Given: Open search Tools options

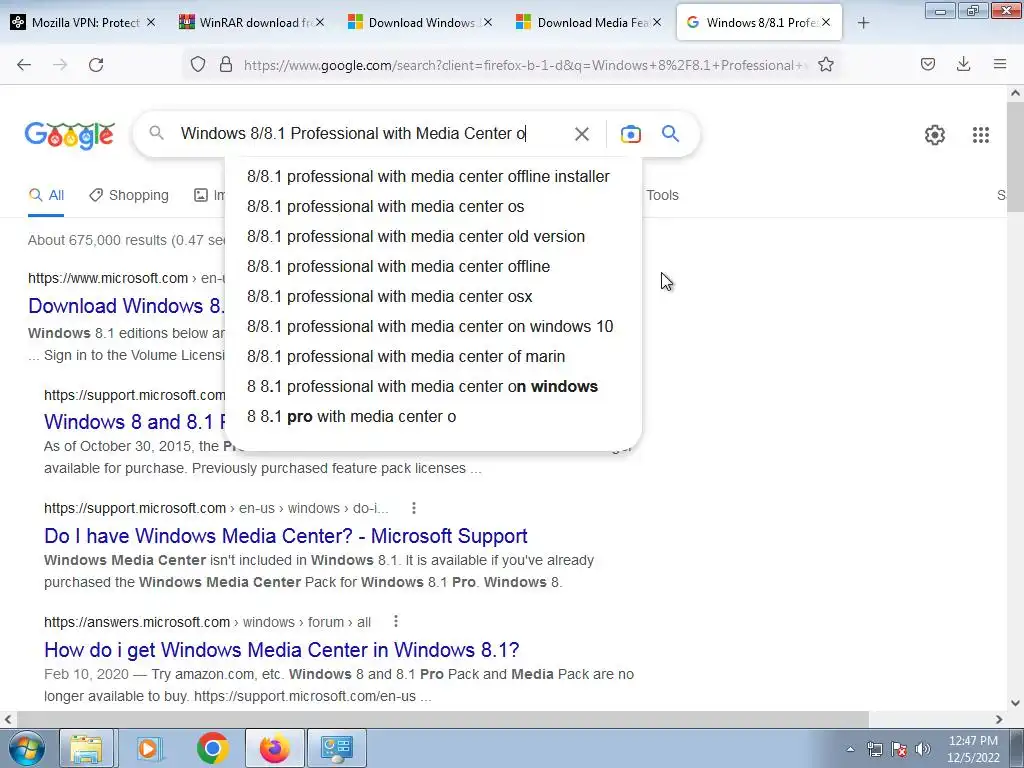Looking at the screenshot, I should [x=662, y=195].
